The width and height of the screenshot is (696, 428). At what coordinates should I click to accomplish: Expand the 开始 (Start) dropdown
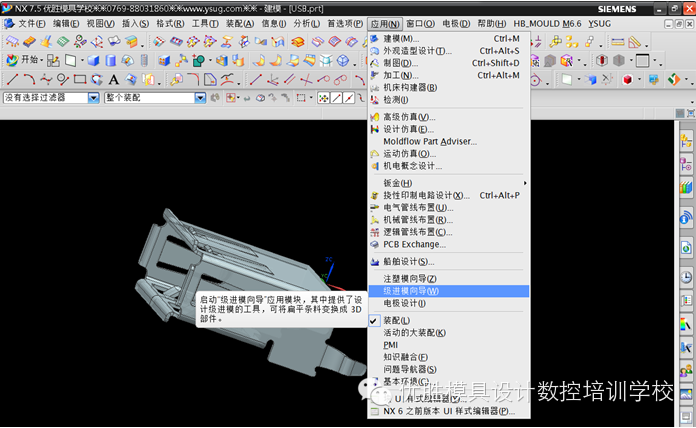[x=42, y=60]
